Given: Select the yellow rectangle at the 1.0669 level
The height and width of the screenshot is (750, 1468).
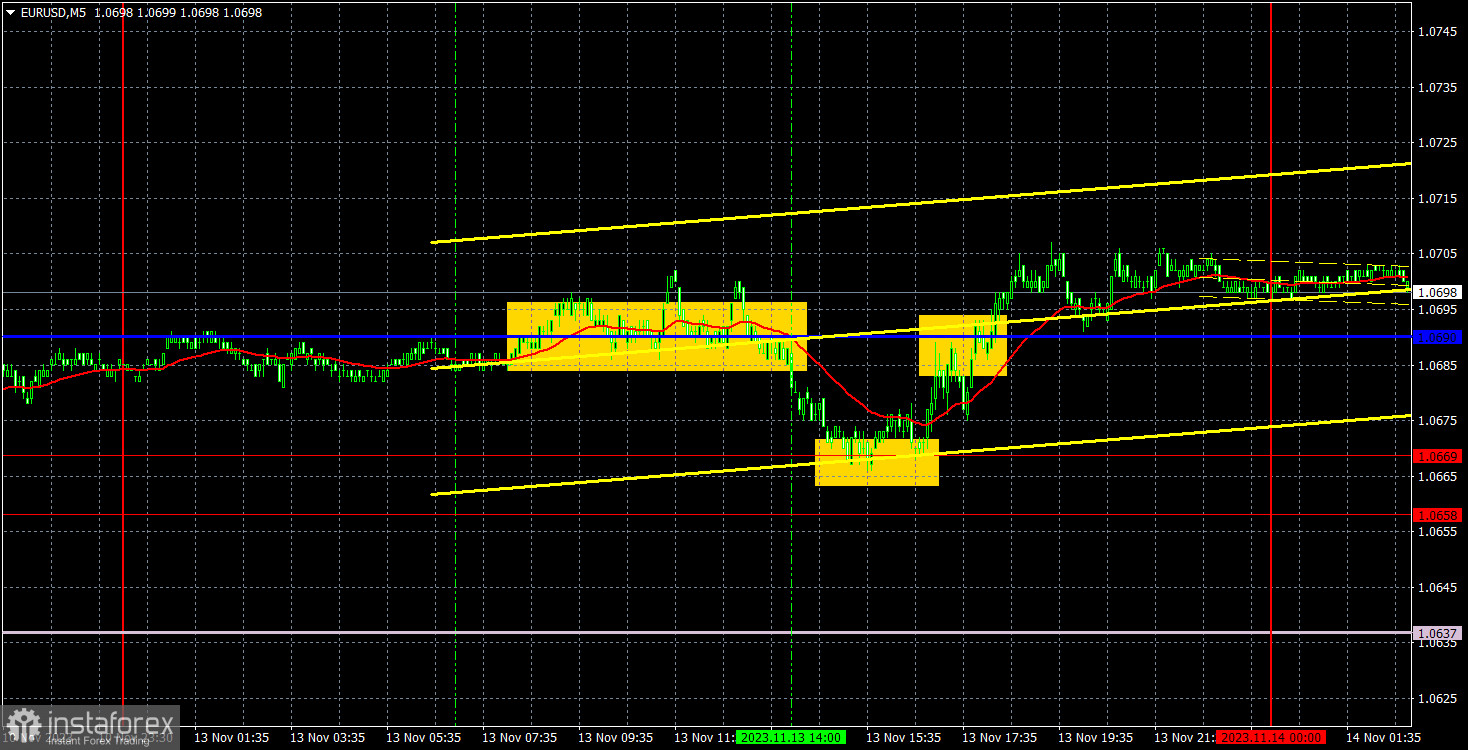Looking at the screenshot, I should [877, 462].
